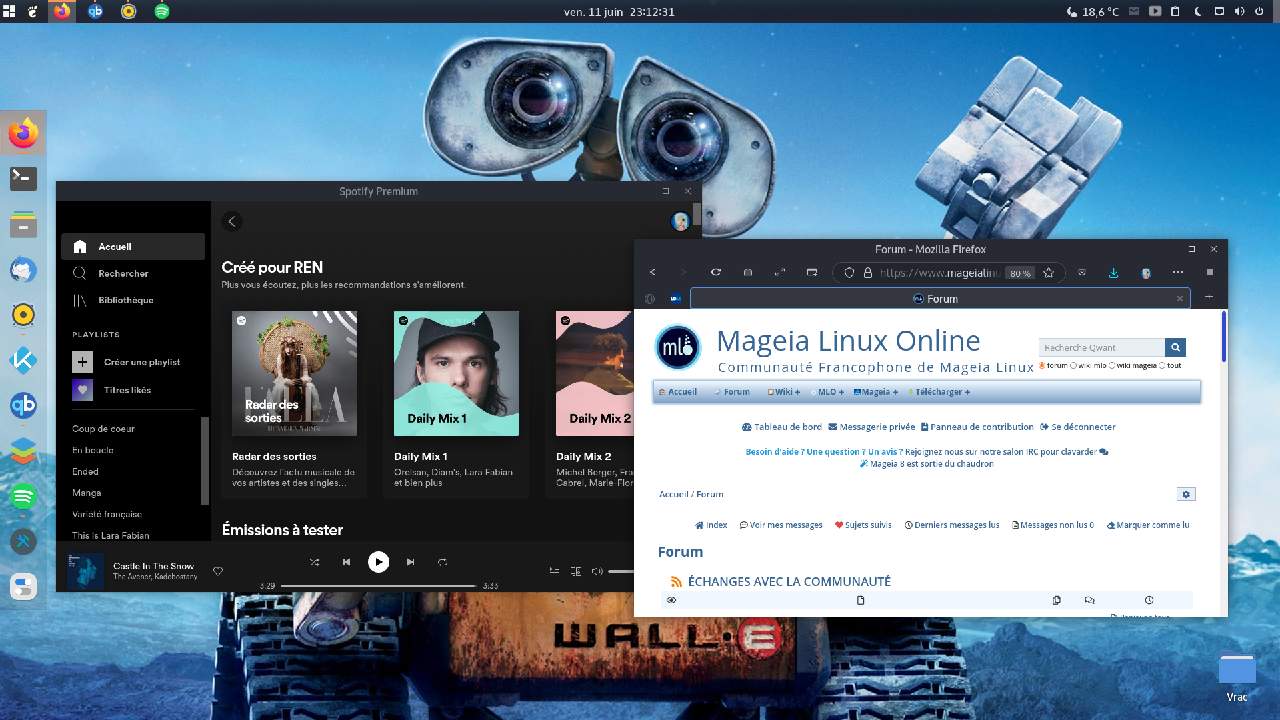Open the Sujets suivis link
This screenshot has width=1280, height=720.
click(863, 525)
